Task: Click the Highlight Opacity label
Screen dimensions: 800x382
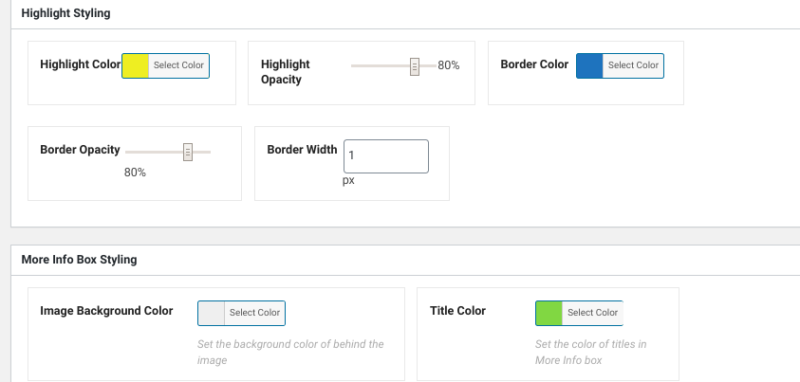Action: [x=285, y=72]
